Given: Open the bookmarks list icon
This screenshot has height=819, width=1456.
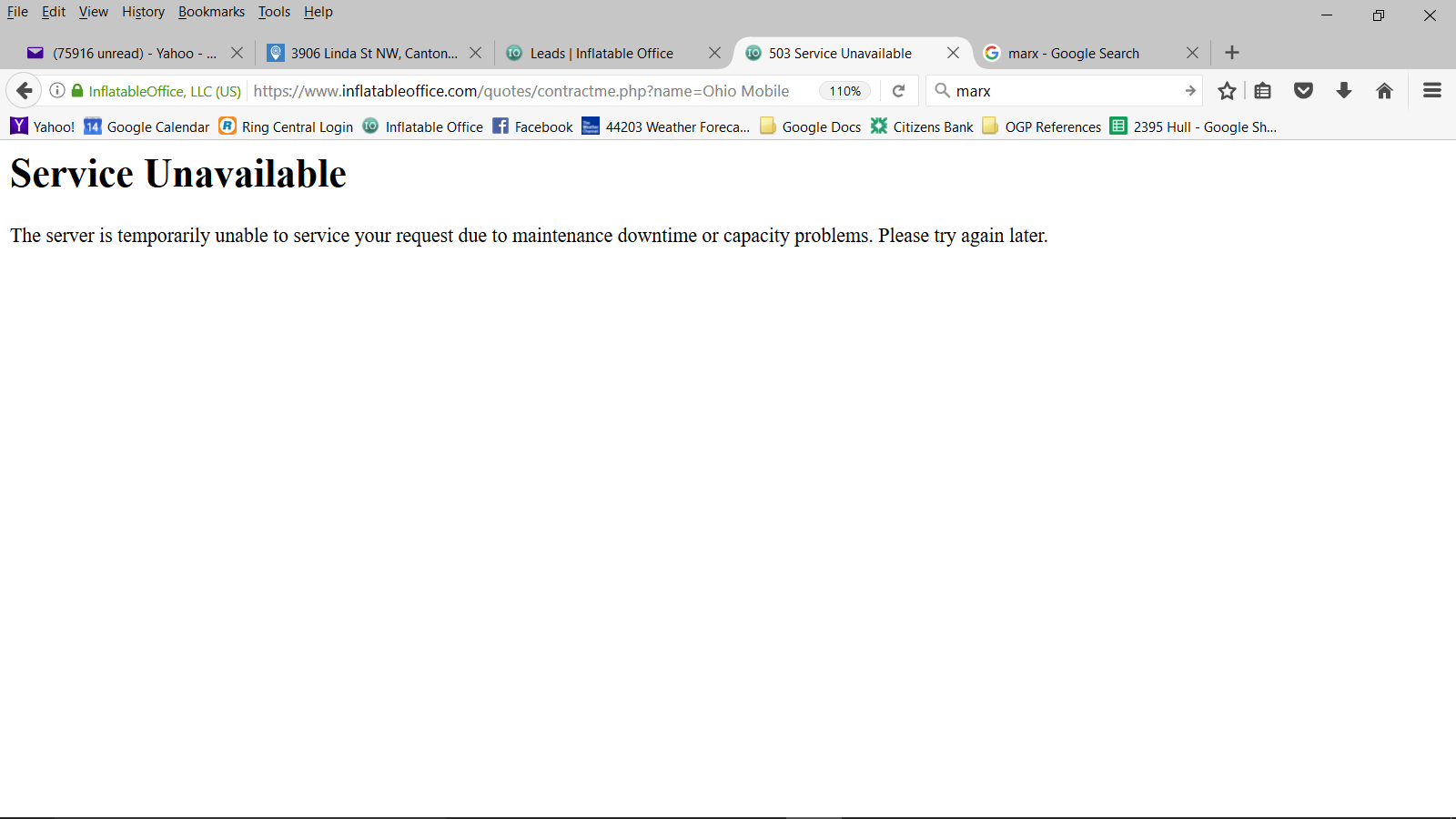Looking at the screenshot, I should (x=1262, y=91).
